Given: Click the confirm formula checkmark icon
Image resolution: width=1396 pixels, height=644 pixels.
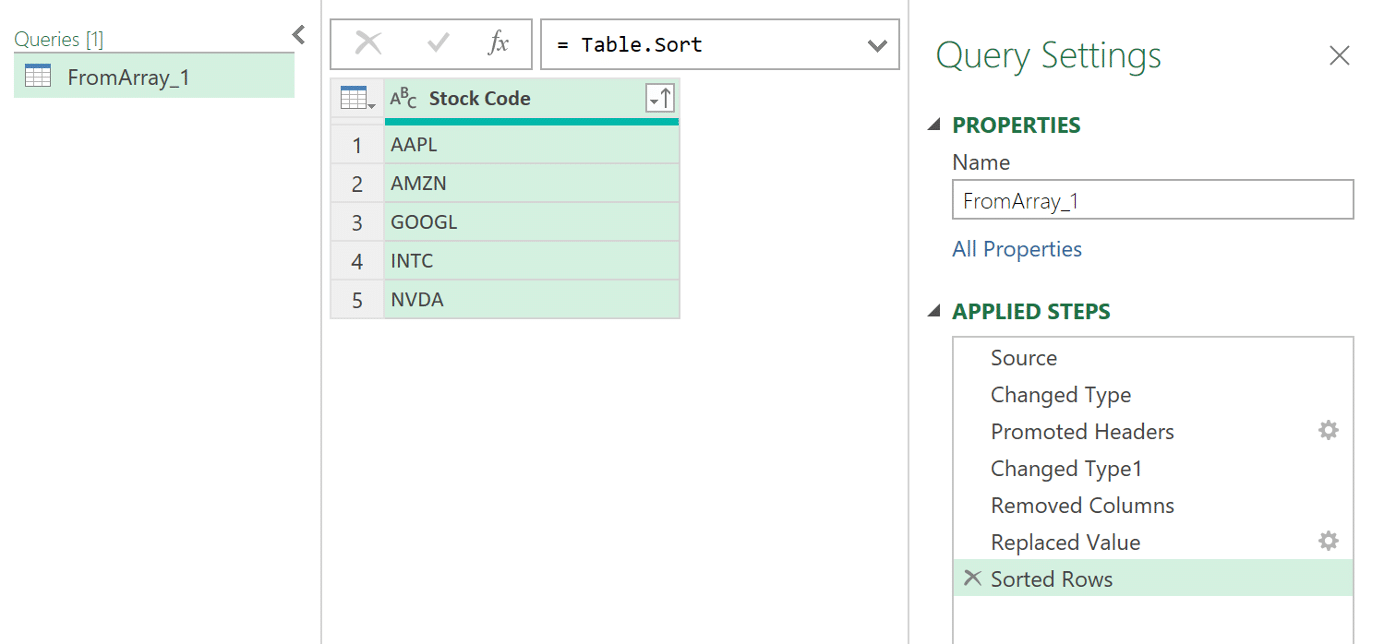Looking at the screenshot, I should (x=438, y=43).
